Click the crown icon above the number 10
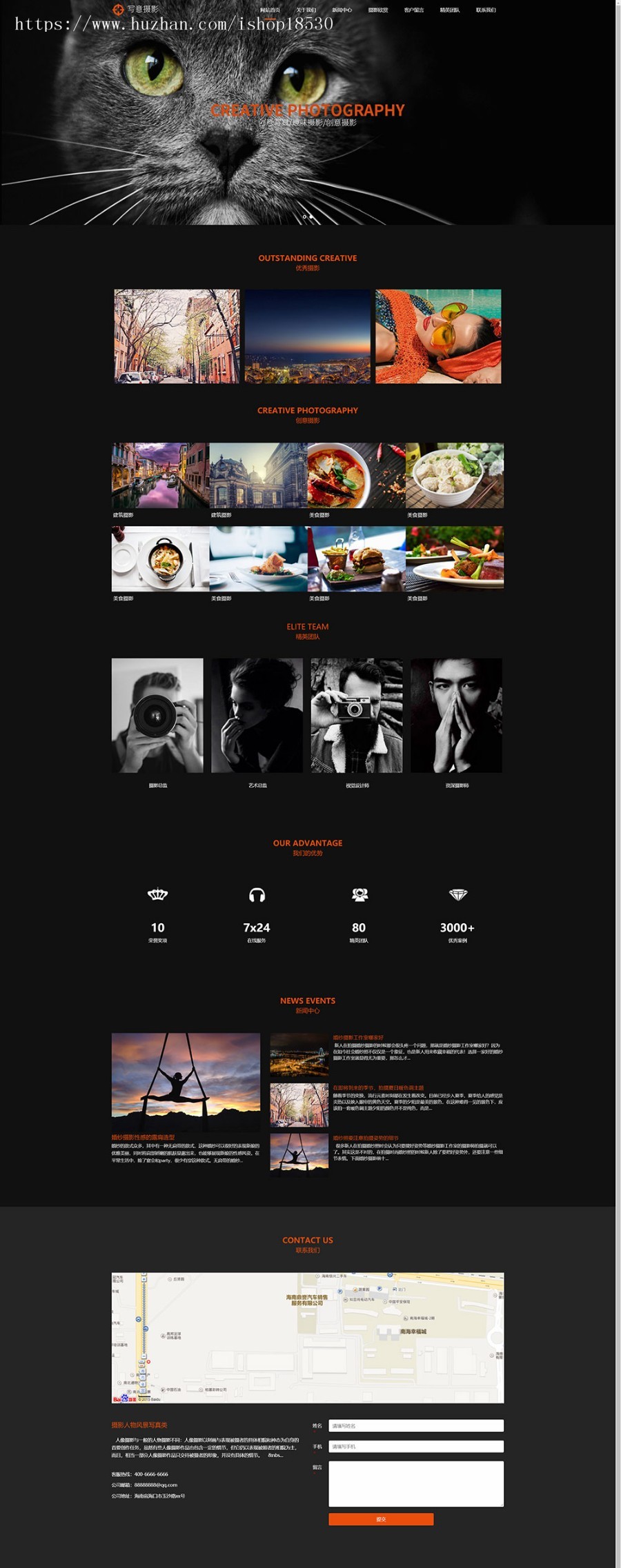Image resolution: width=621 pixels, height=1568 pixels. point(158,894)
